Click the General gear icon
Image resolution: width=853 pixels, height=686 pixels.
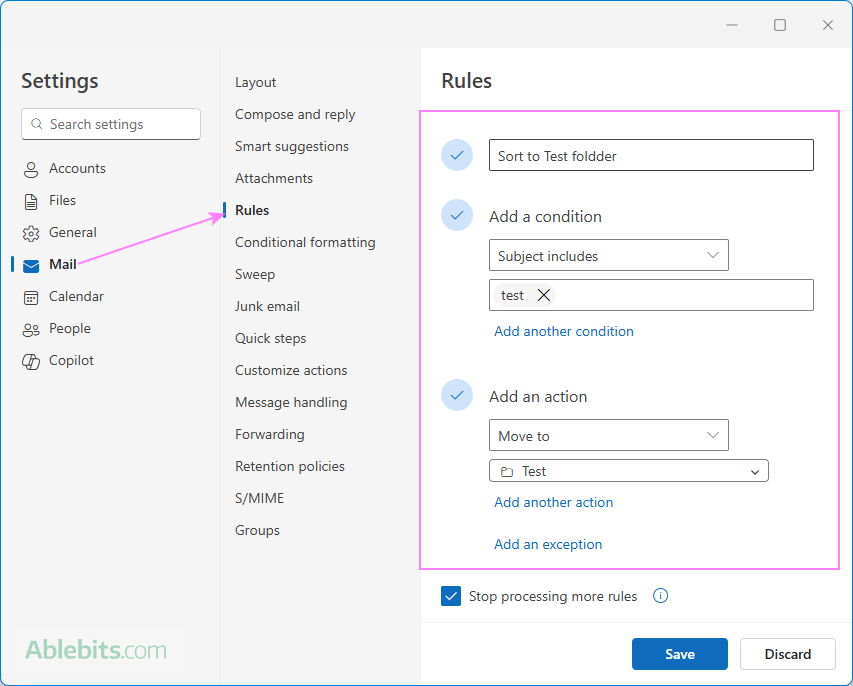tap(31, 233)
